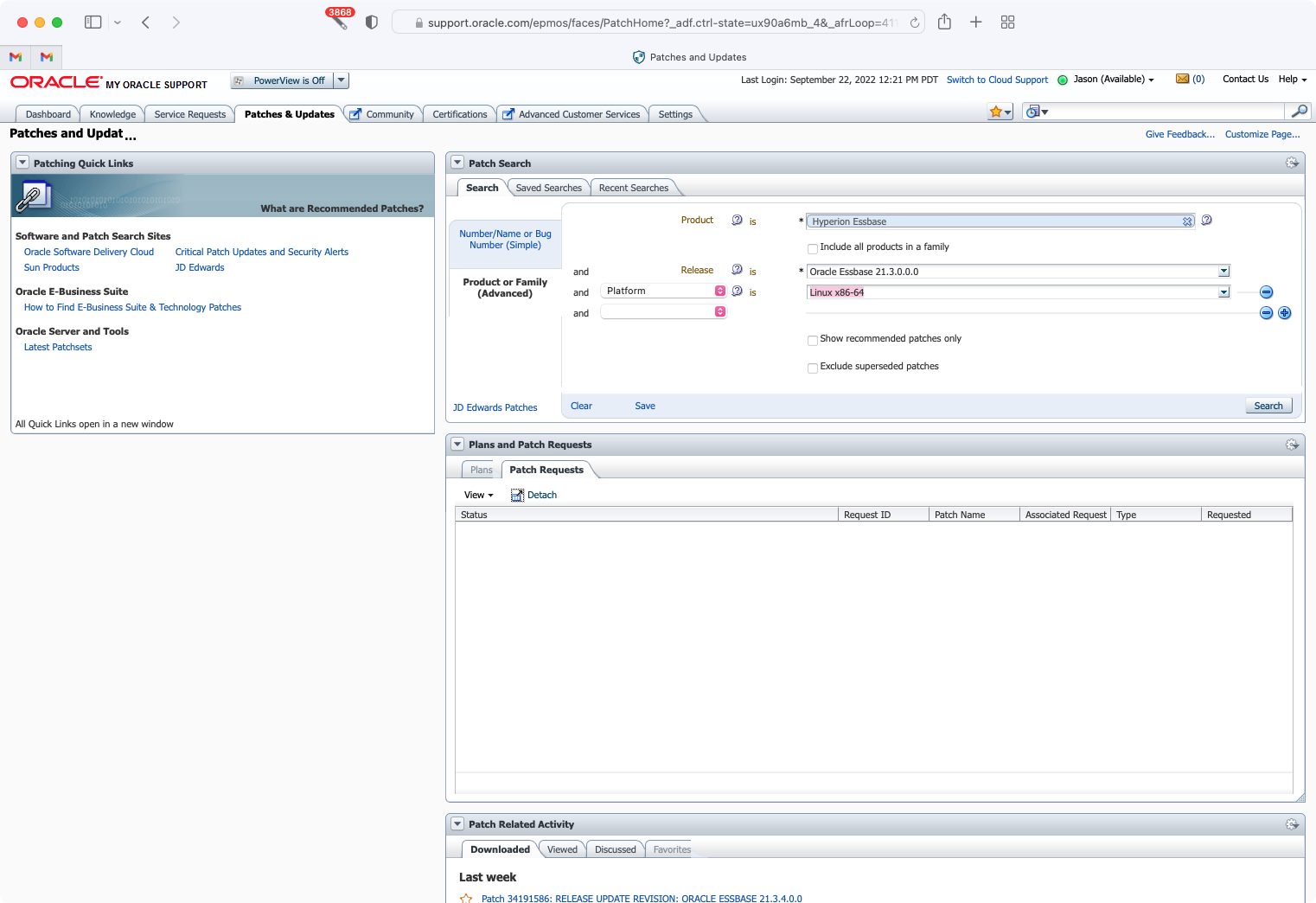Remove the Platform condition using the minus icon

coord(1266,291)
